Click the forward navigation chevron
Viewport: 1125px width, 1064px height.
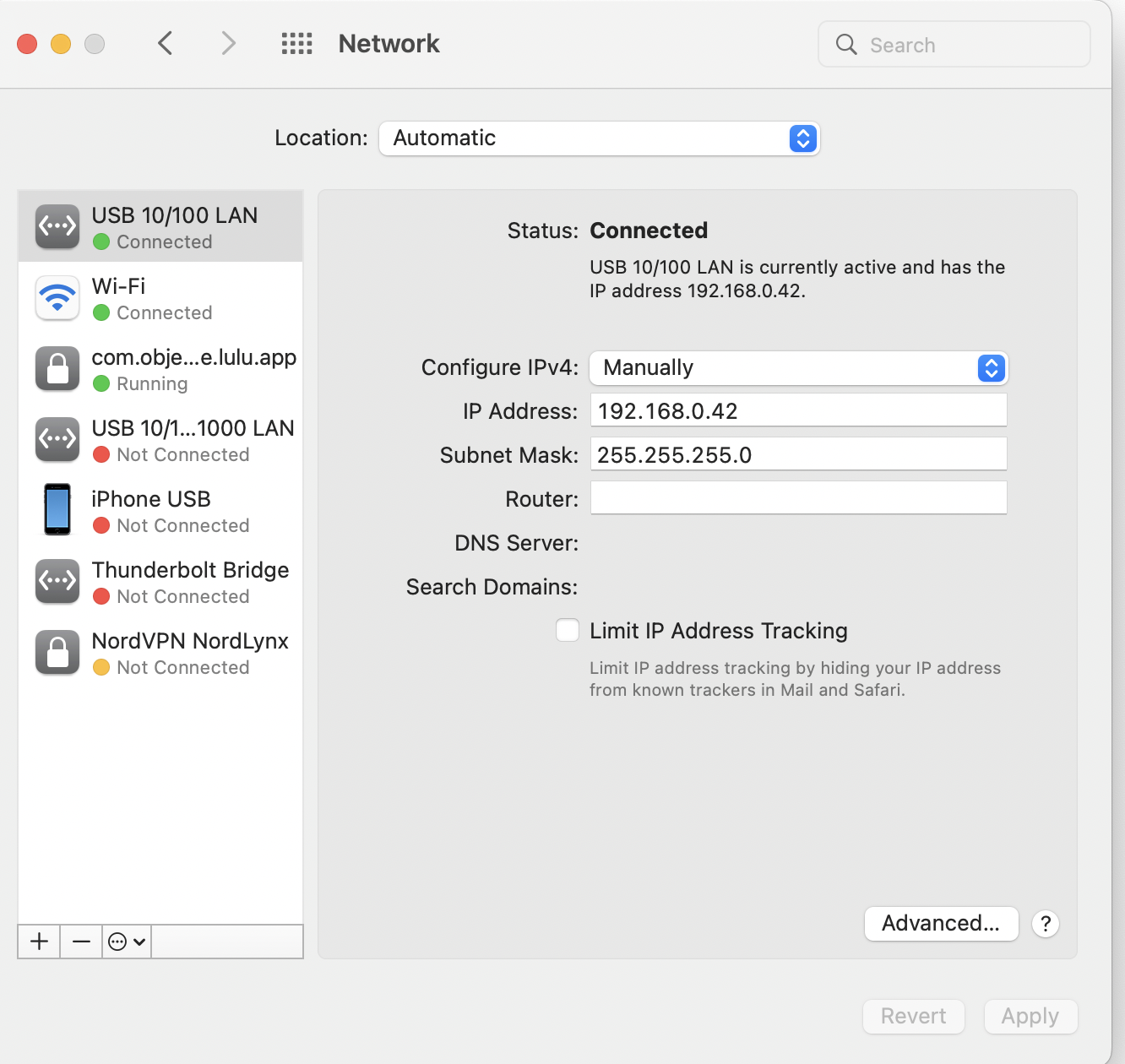pos(228,43)
